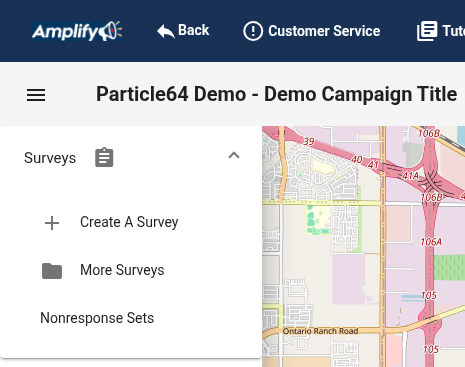Open the Customer Service link

point(312,31)
